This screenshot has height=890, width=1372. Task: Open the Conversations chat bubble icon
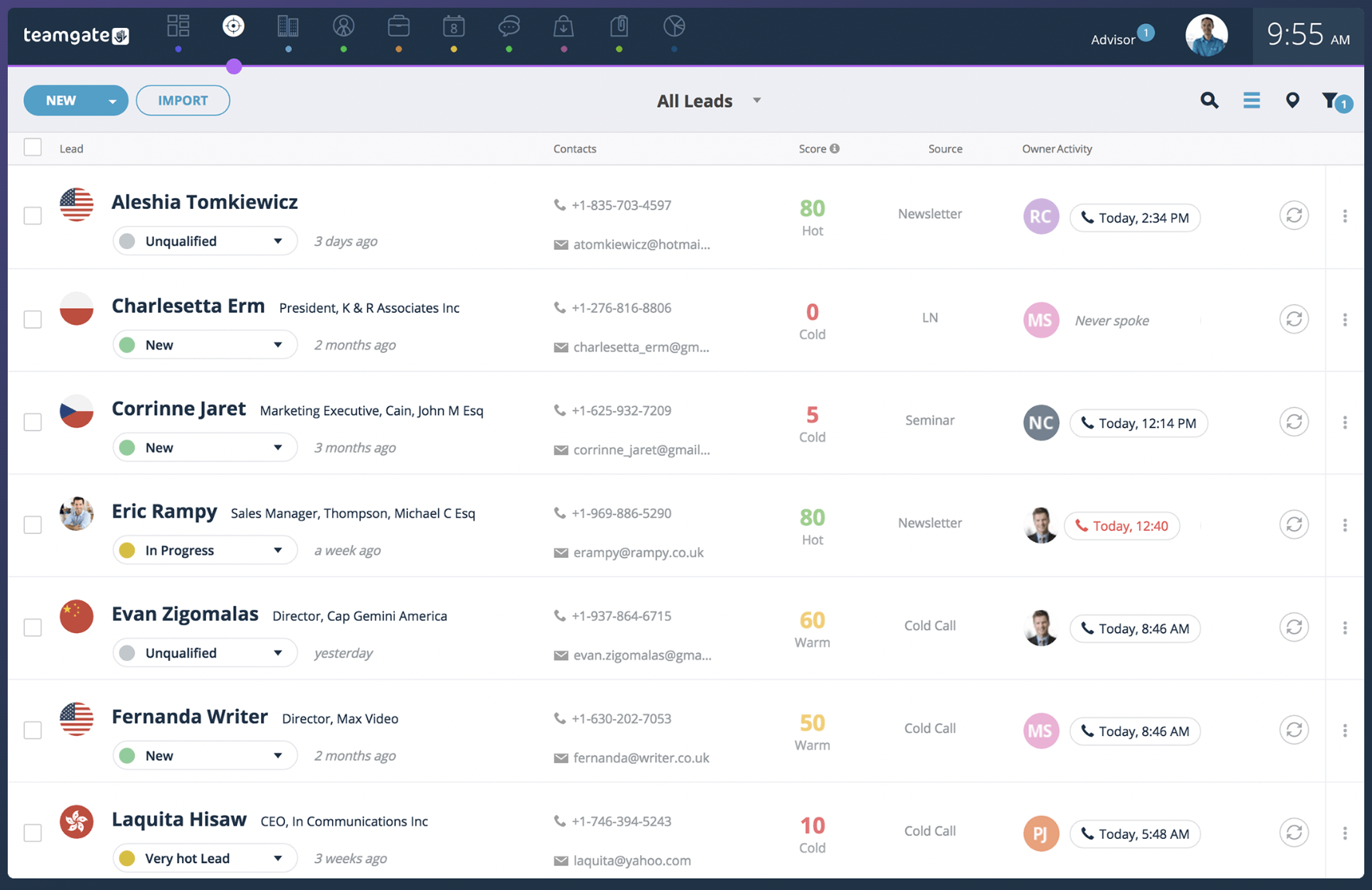tap(509, 26)
